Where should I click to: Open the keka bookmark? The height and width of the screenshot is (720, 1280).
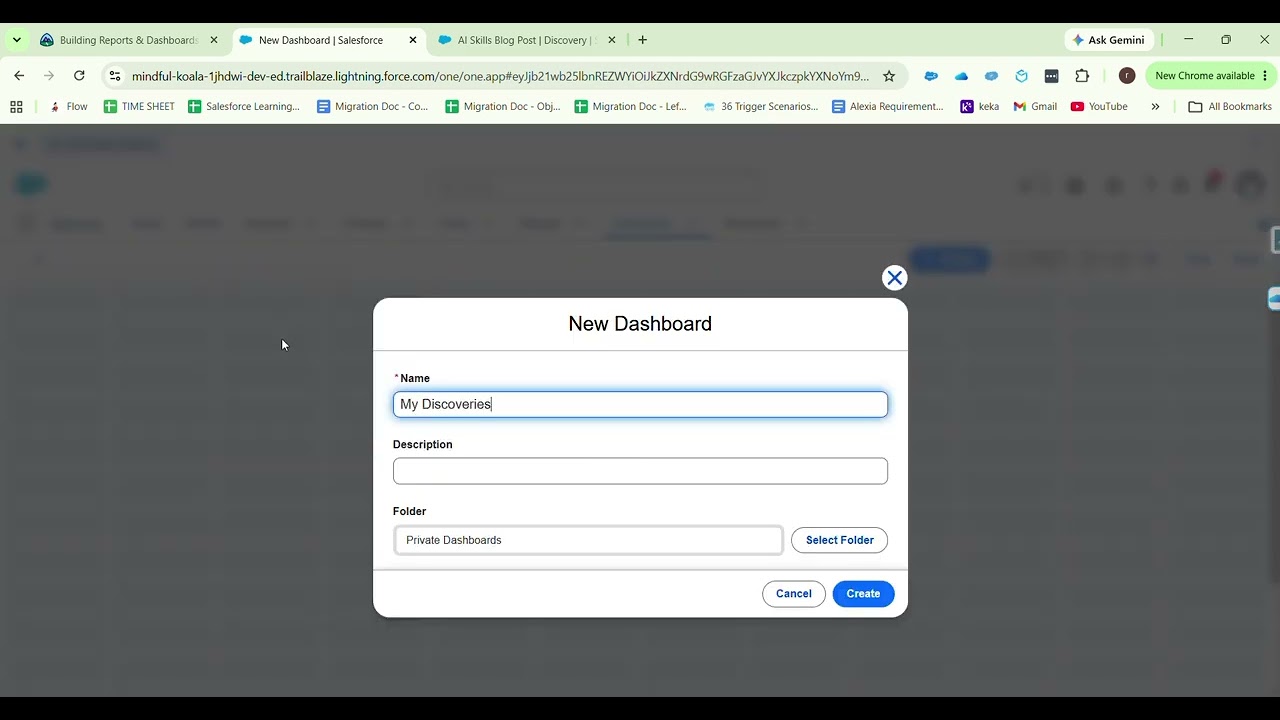[x=980, y=106]
